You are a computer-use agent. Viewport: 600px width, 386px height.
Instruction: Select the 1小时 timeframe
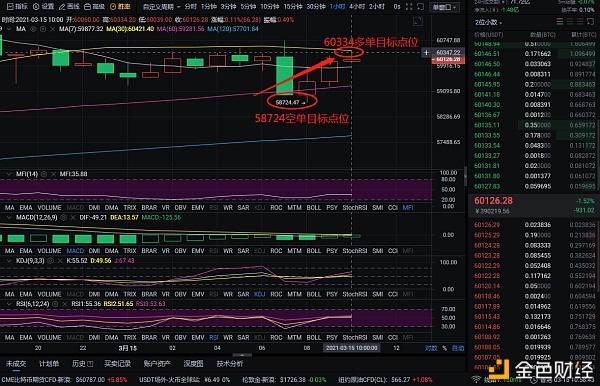[x=337, y=7]
